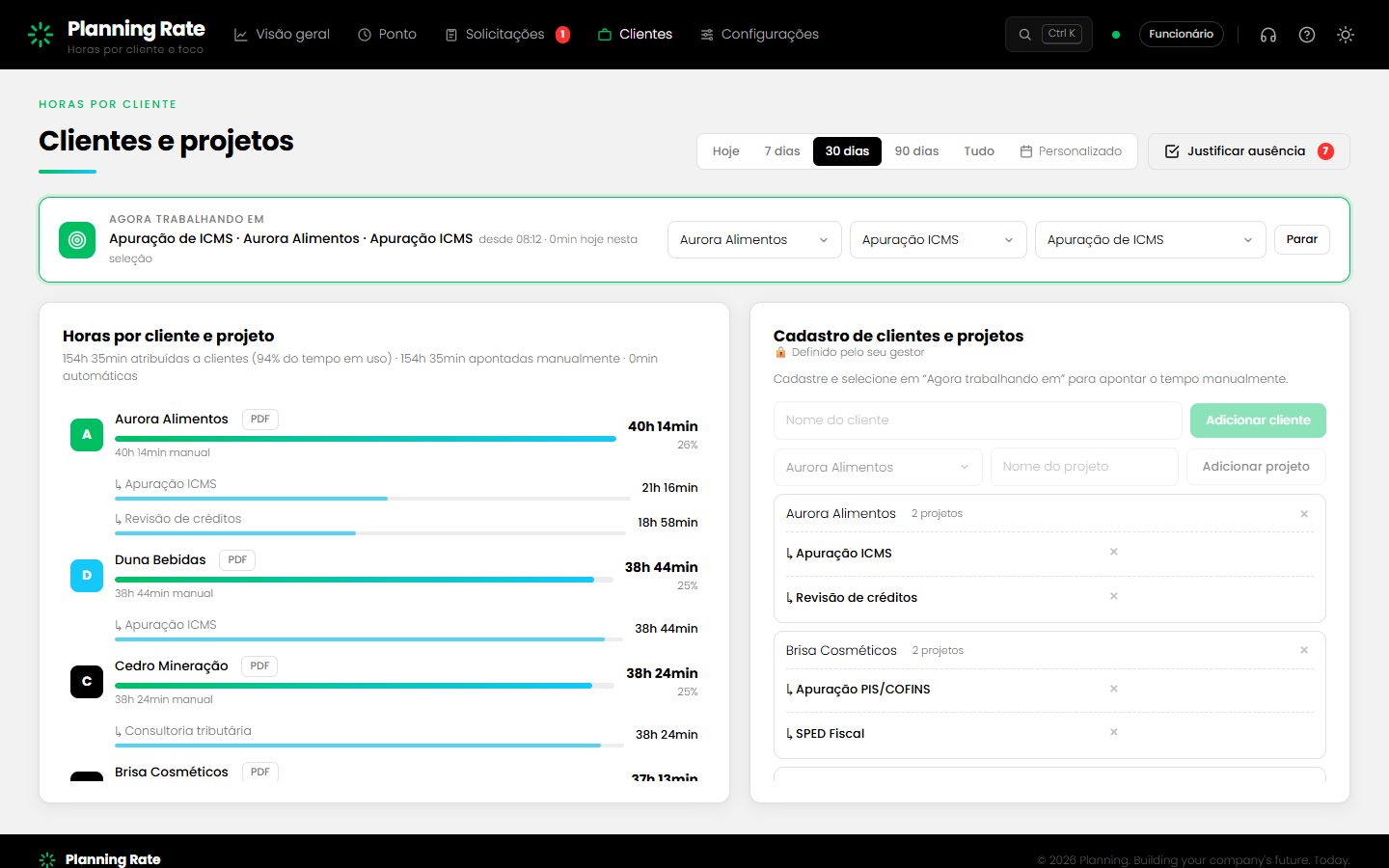Download PDF for Aurora Alimentos
The image size is (1389, 868).
[259, 420]
